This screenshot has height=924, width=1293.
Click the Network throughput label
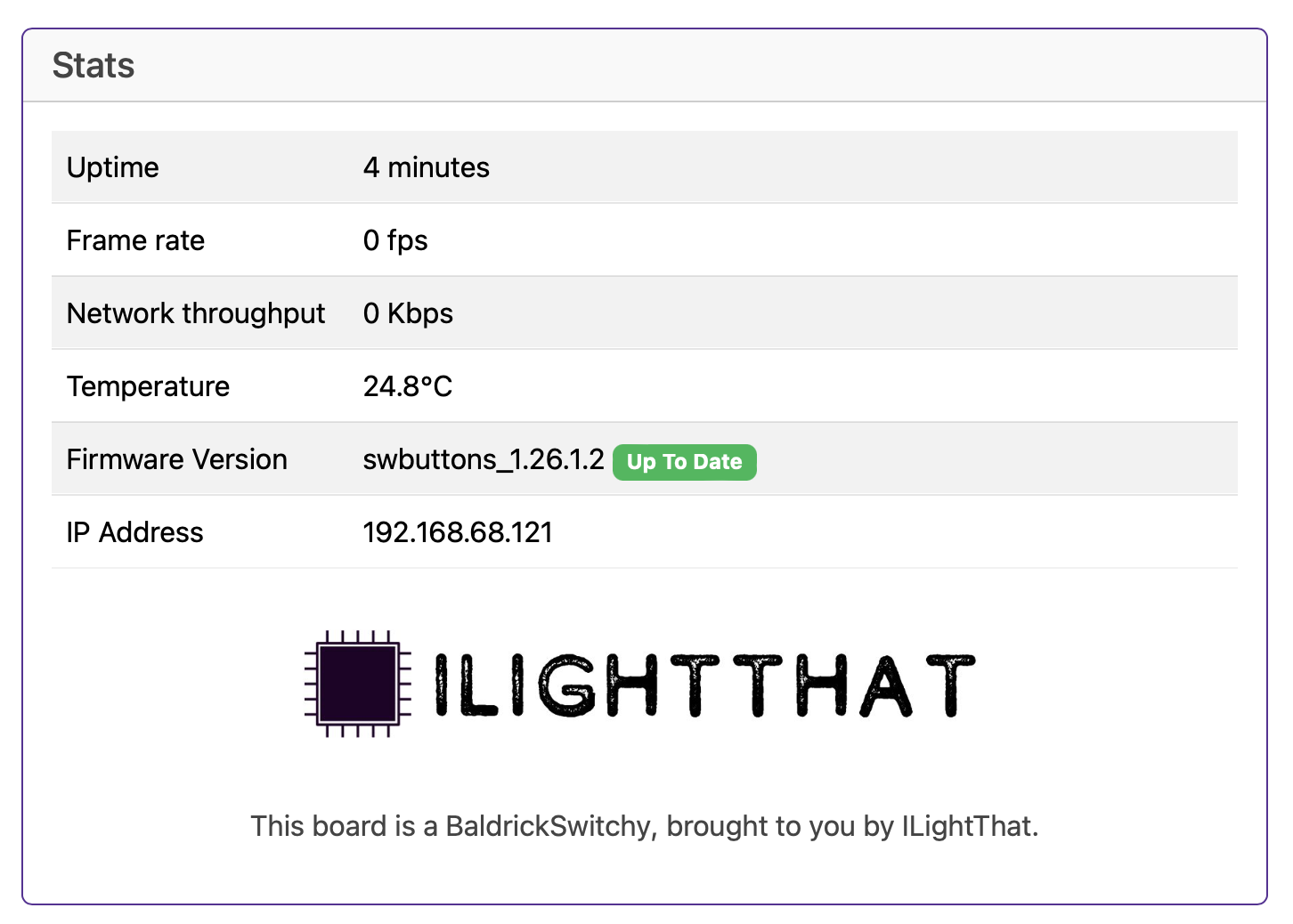196,313
